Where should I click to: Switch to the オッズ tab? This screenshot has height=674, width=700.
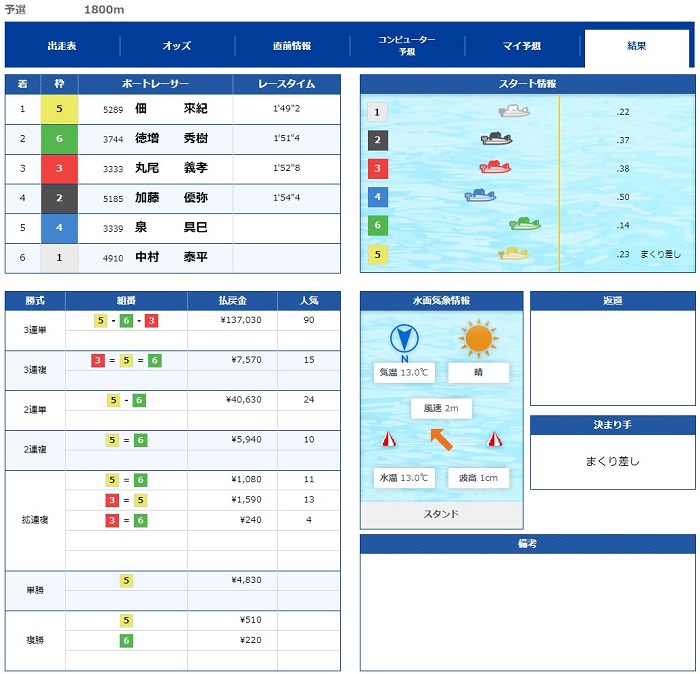pyautogui.click(x=177, y=46)
